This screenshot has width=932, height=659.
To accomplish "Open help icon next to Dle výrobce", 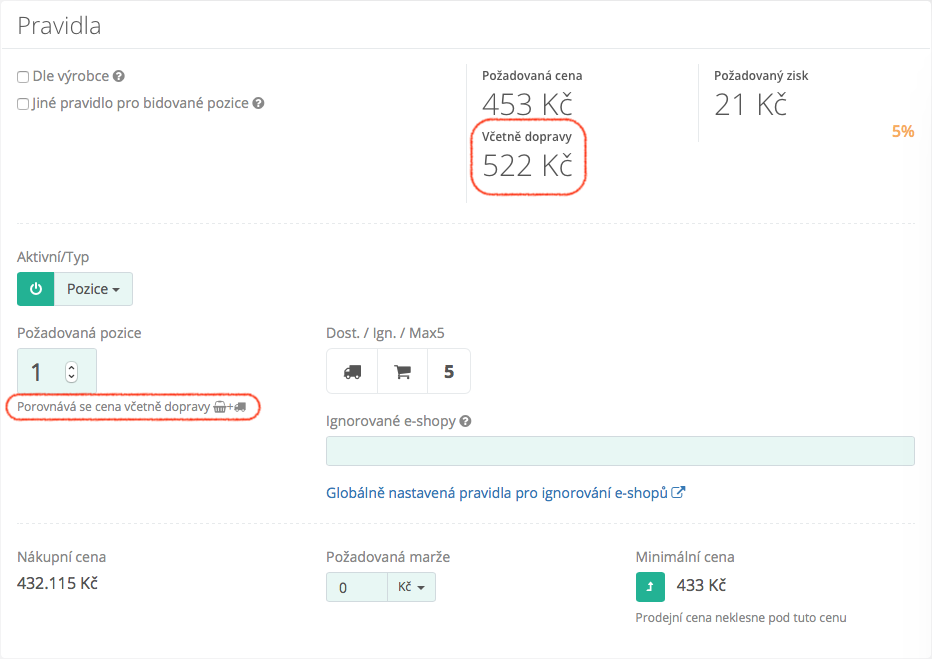I will 119,76.
